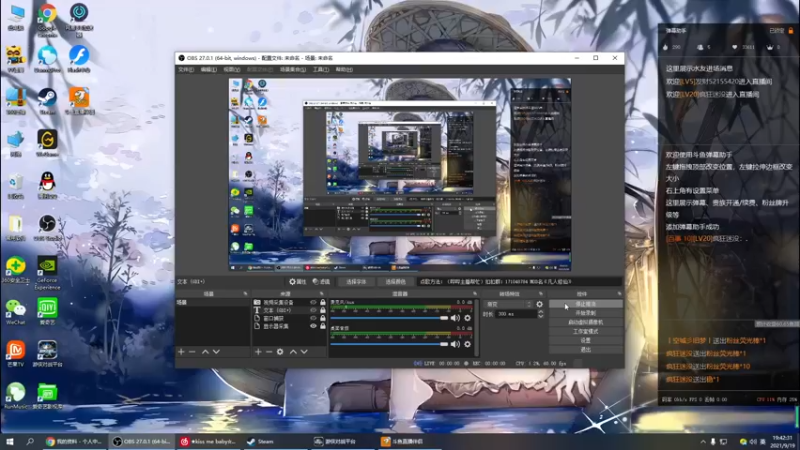Open Windows Start menu
Image resolution: width=800 pixels, height=450 pixels.
click(9, 441)
